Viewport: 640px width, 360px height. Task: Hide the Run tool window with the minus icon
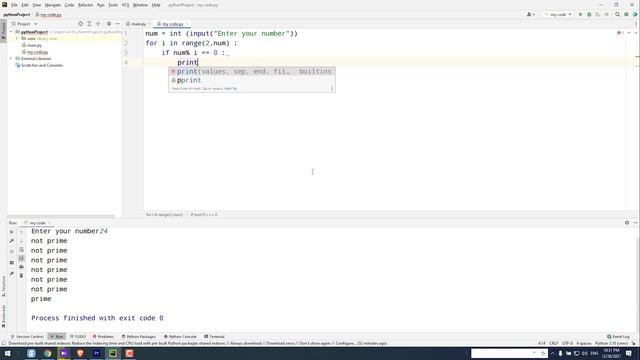click(636, 223)
